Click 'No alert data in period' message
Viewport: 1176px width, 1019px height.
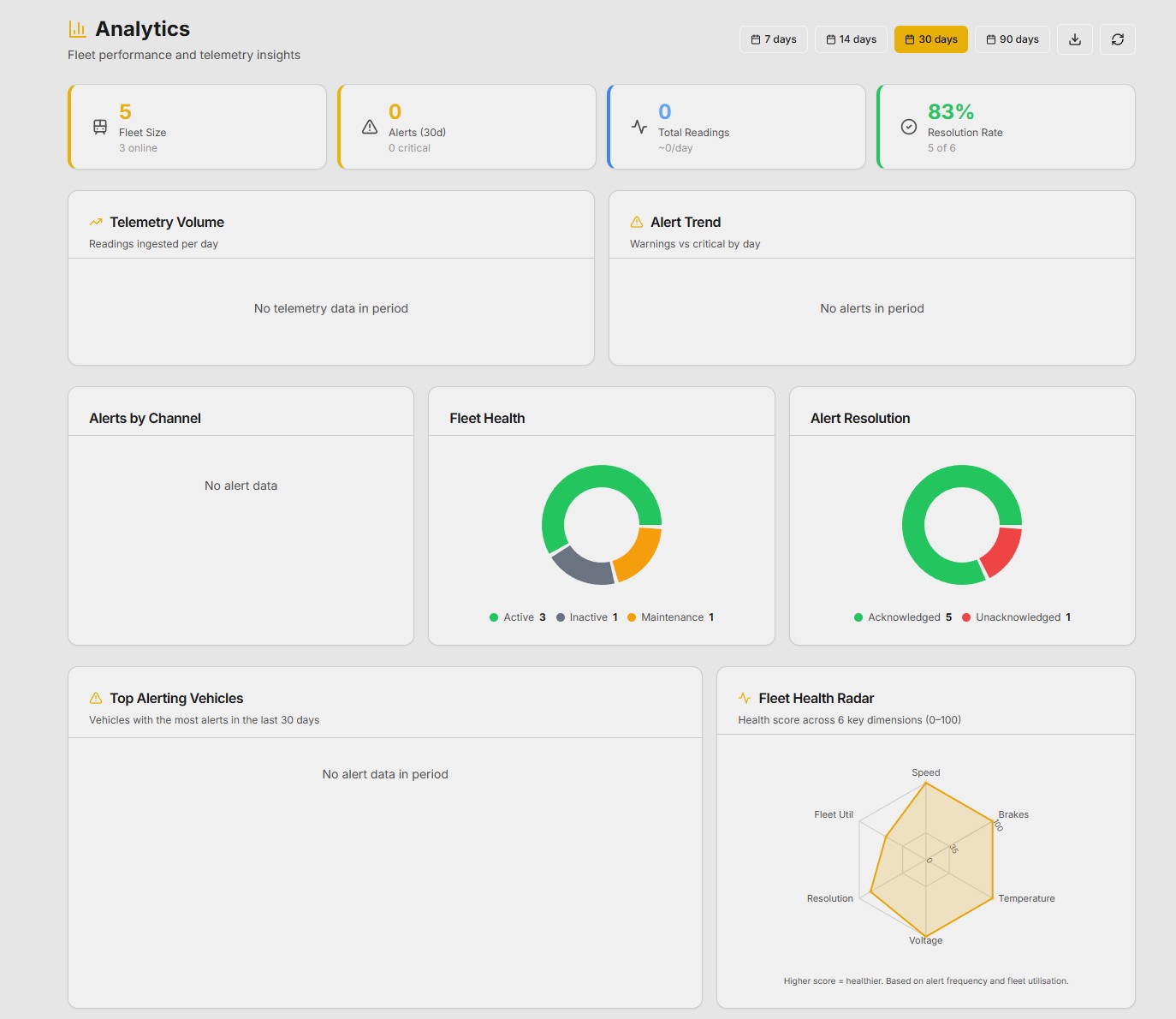pos(385,774)
